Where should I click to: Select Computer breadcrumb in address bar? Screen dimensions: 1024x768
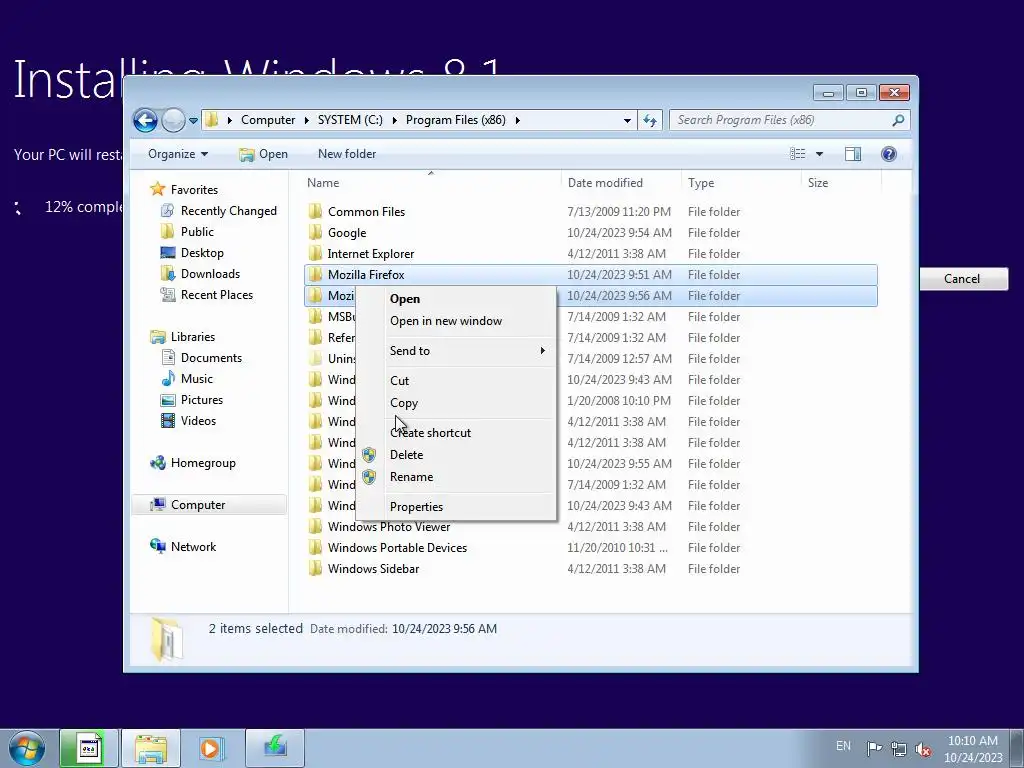[268, 120]
